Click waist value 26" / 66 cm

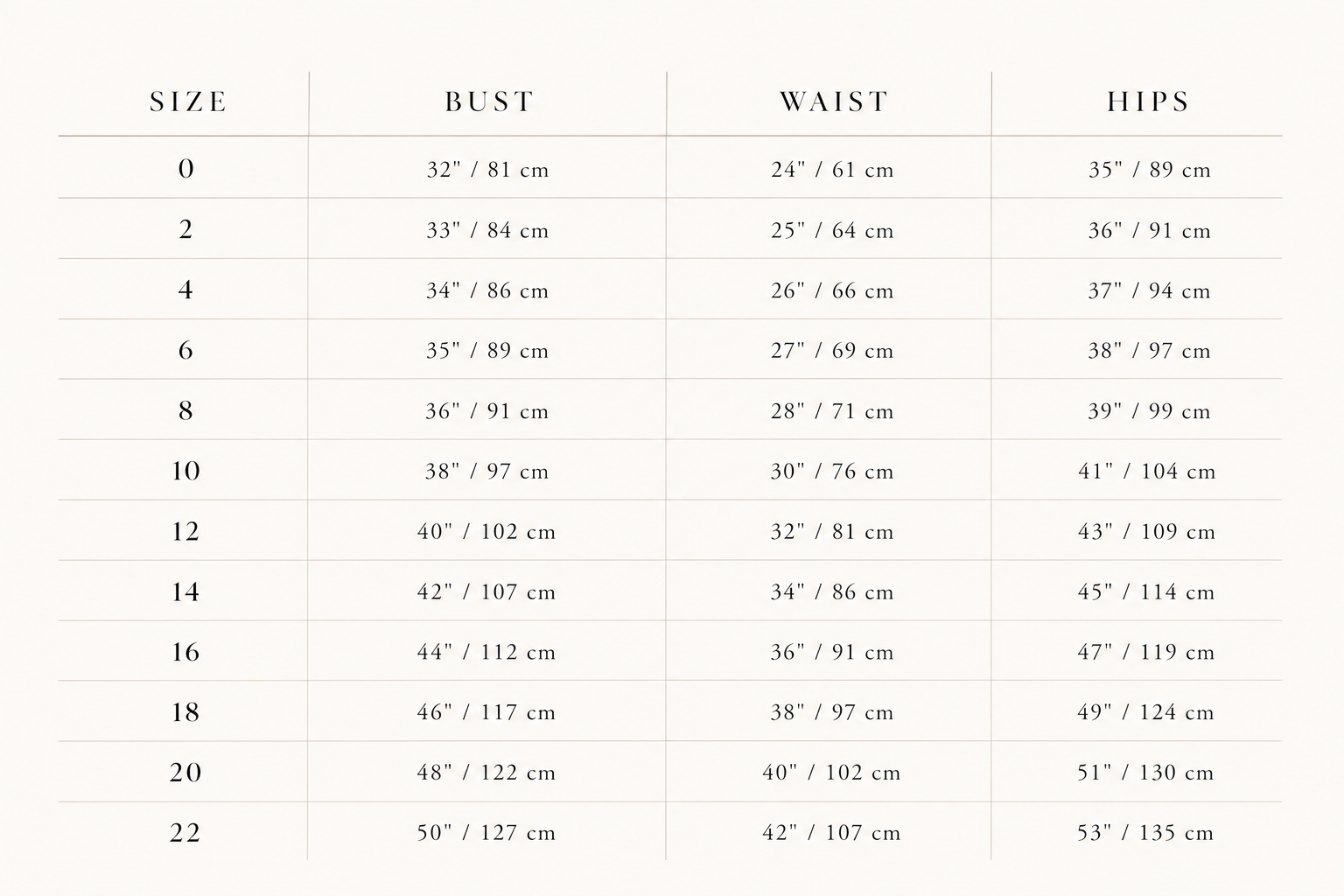832,291
